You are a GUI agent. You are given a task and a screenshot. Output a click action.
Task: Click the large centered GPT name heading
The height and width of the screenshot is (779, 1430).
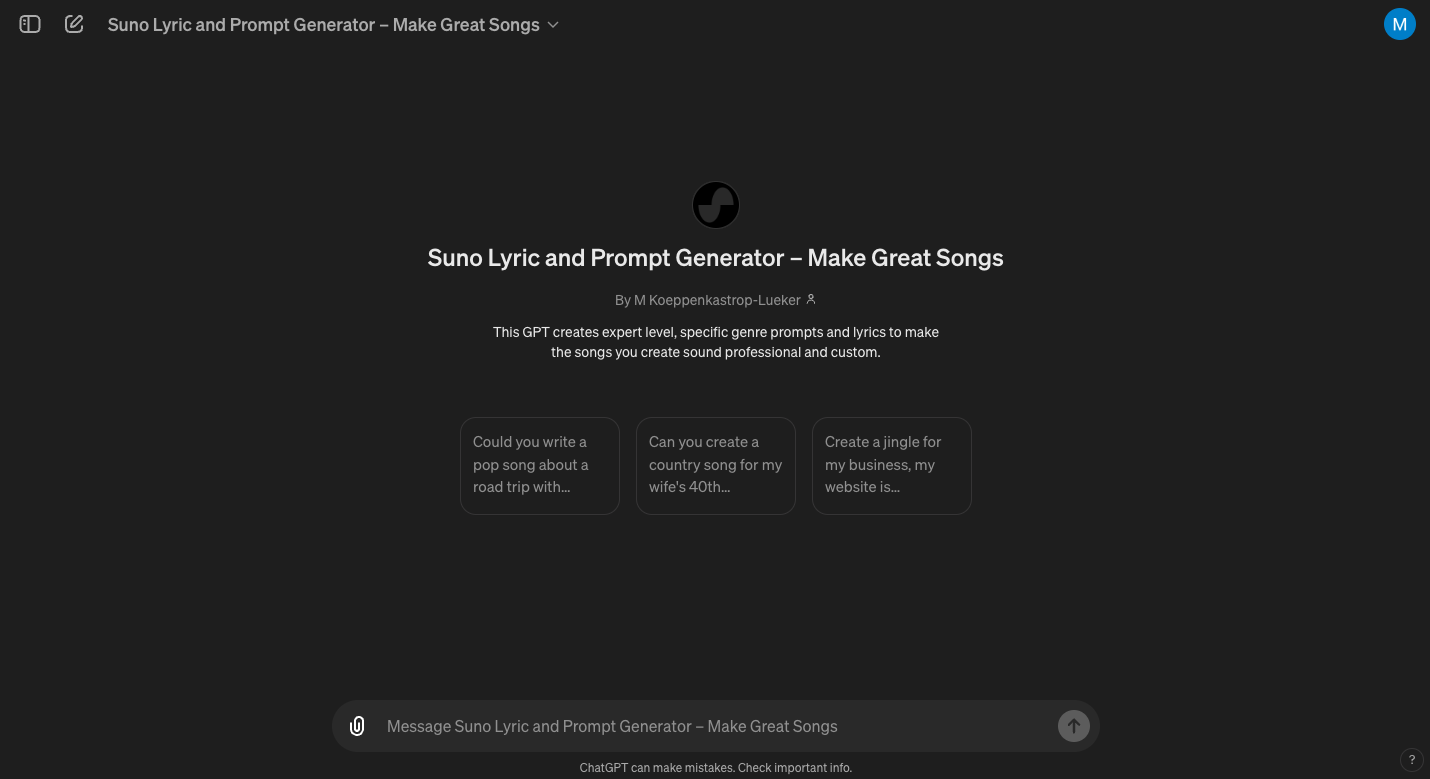(716, 258)
